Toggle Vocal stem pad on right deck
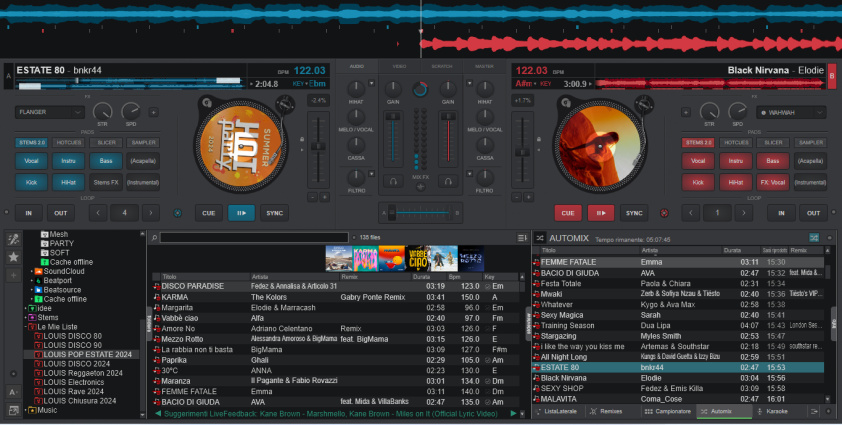The image size is (842, 425). tap(698, 161)
